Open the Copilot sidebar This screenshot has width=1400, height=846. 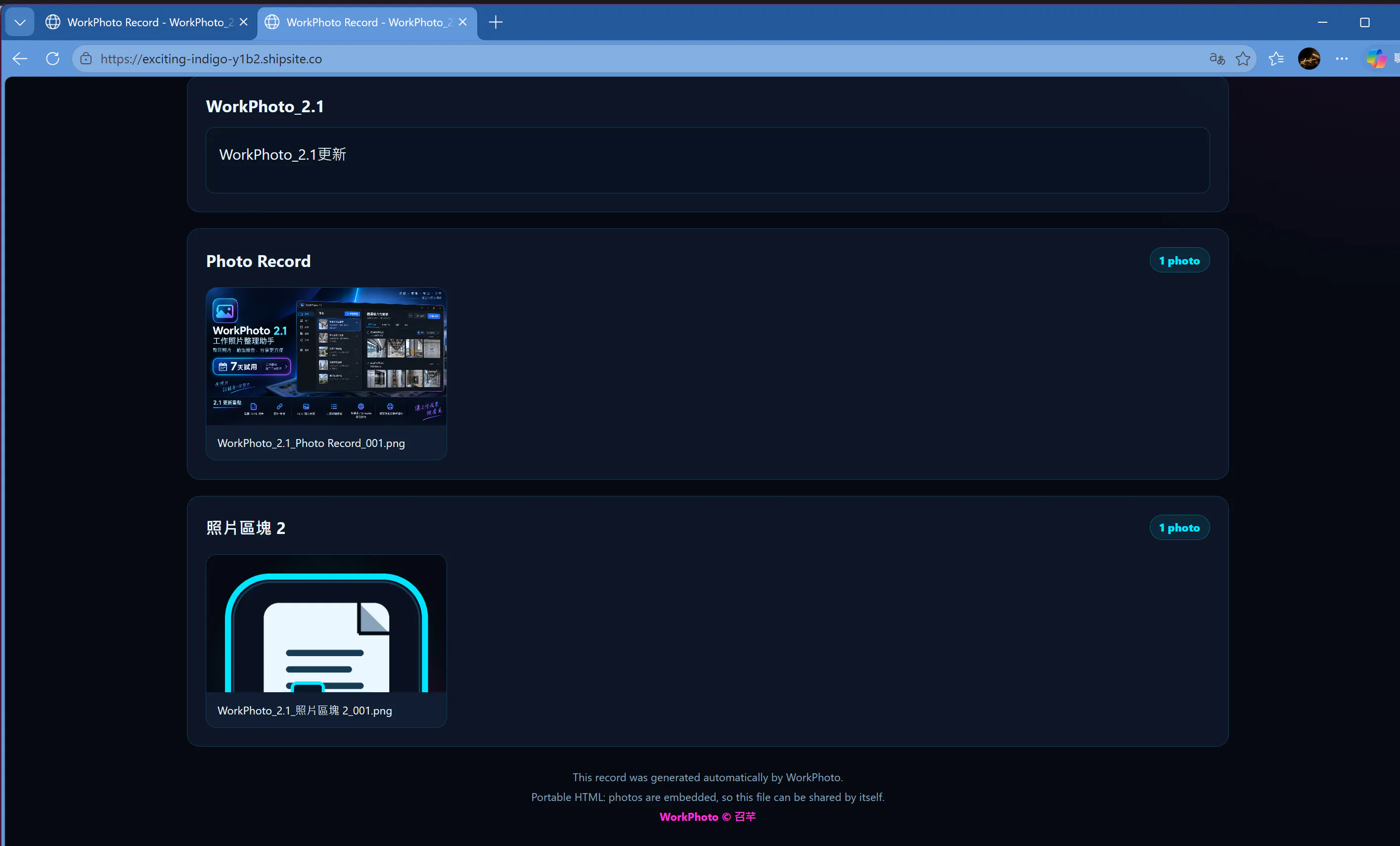(1376, 58)
